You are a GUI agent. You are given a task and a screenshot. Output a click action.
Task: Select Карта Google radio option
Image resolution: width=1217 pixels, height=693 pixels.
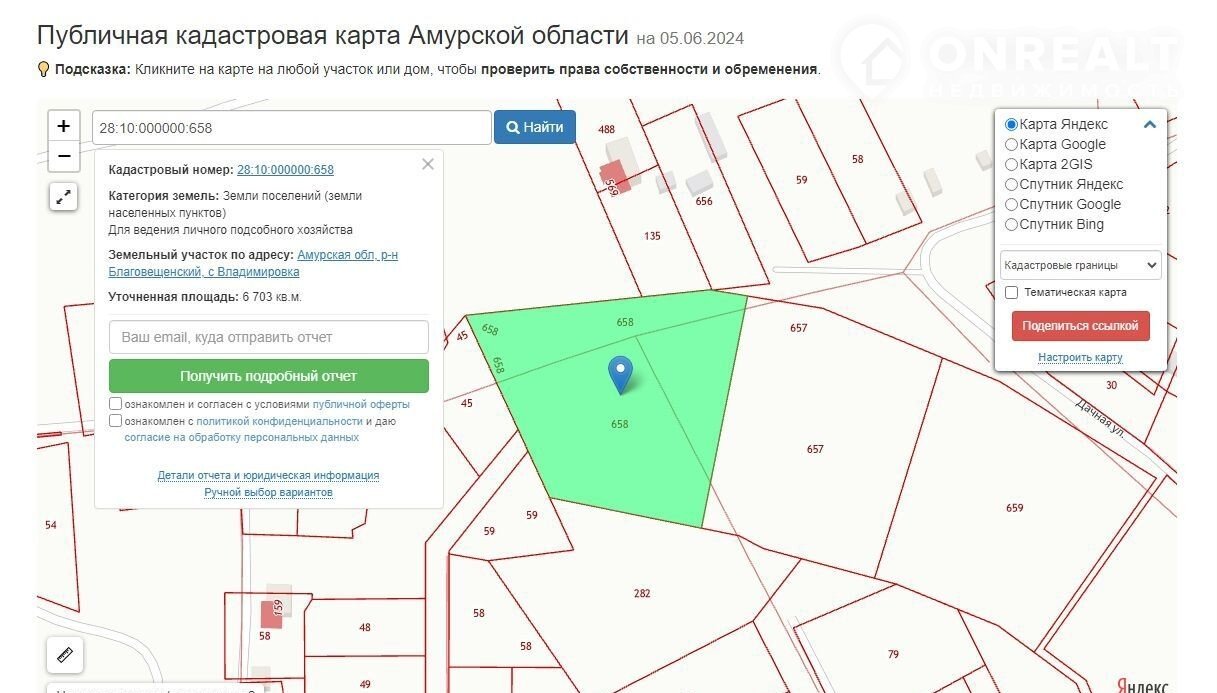coord(1011,144)
